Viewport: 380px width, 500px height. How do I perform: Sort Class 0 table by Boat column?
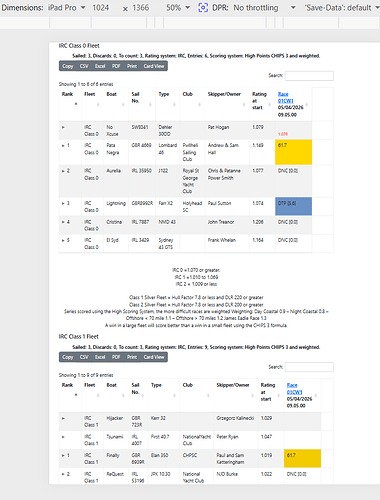tap(116, 104)
